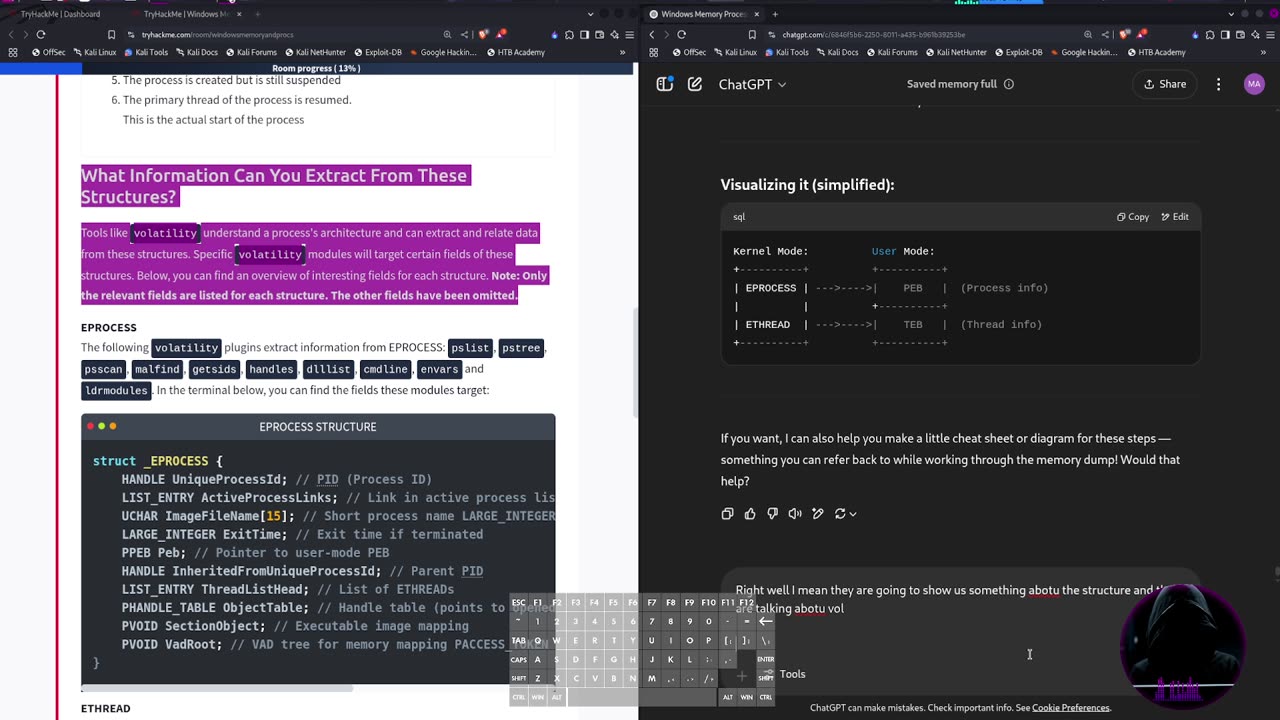Open the regenerate response dropdown

click(x=845, y=513)
